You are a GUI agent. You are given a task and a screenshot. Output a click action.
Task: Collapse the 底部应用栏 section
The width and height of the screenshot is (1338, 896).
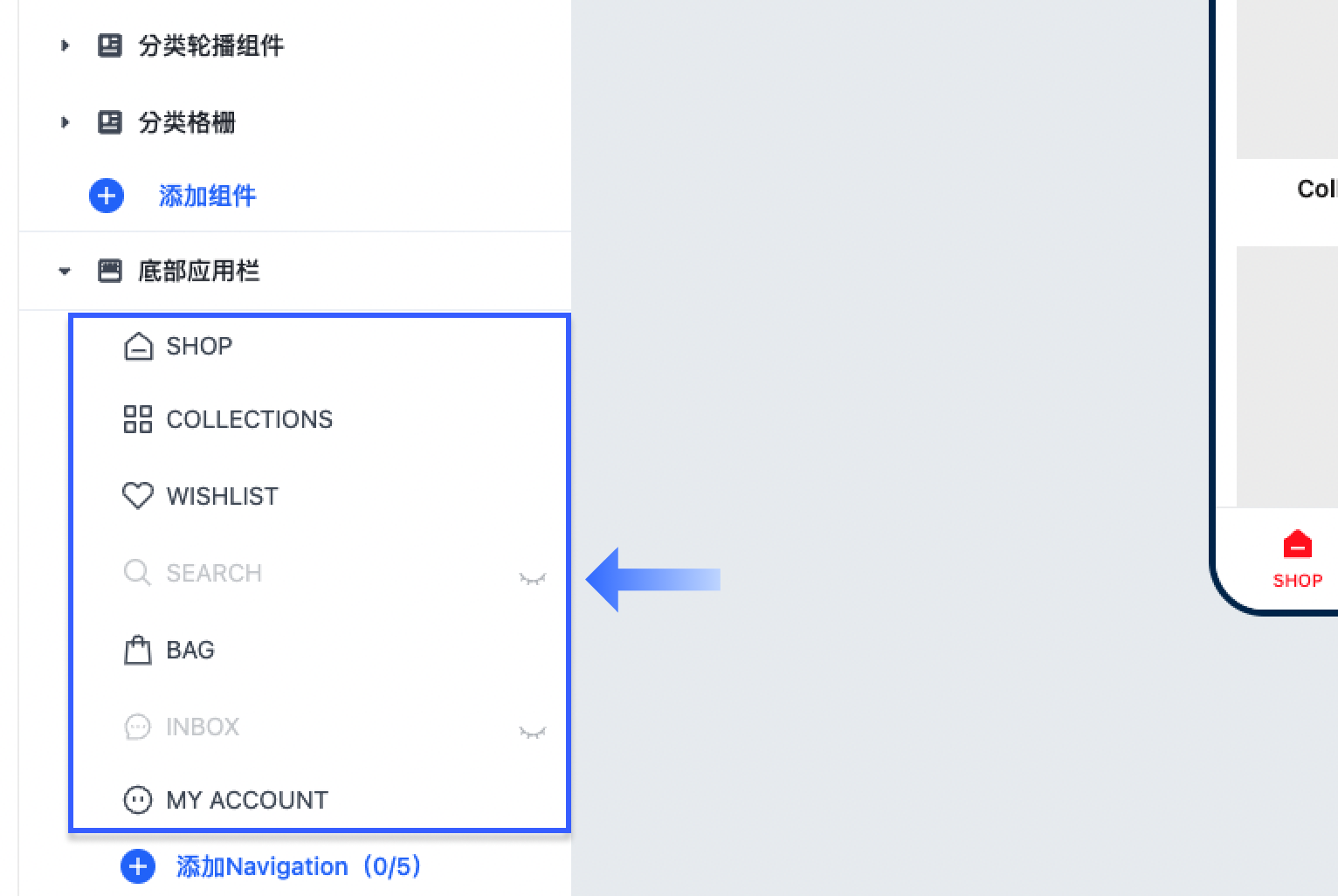pos(65,271)
